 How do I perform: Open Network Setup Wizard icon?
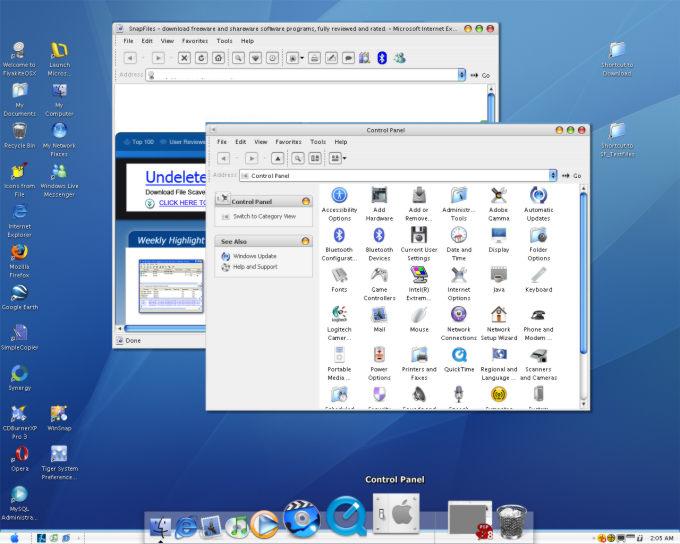pyautogui.click(x=499, y=324)
